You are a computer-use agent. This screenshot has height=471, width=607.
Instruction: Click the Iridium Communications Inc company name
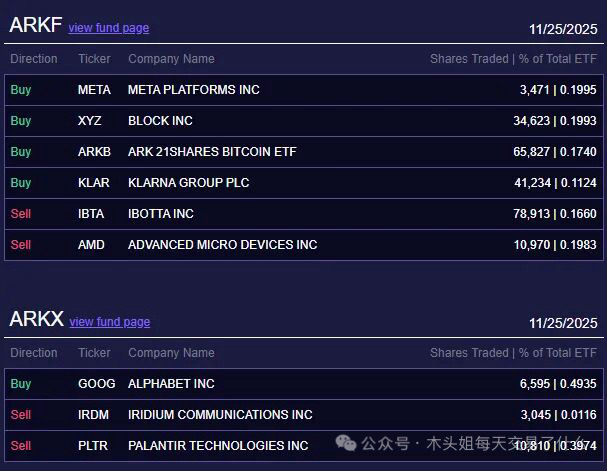[220, 415]
